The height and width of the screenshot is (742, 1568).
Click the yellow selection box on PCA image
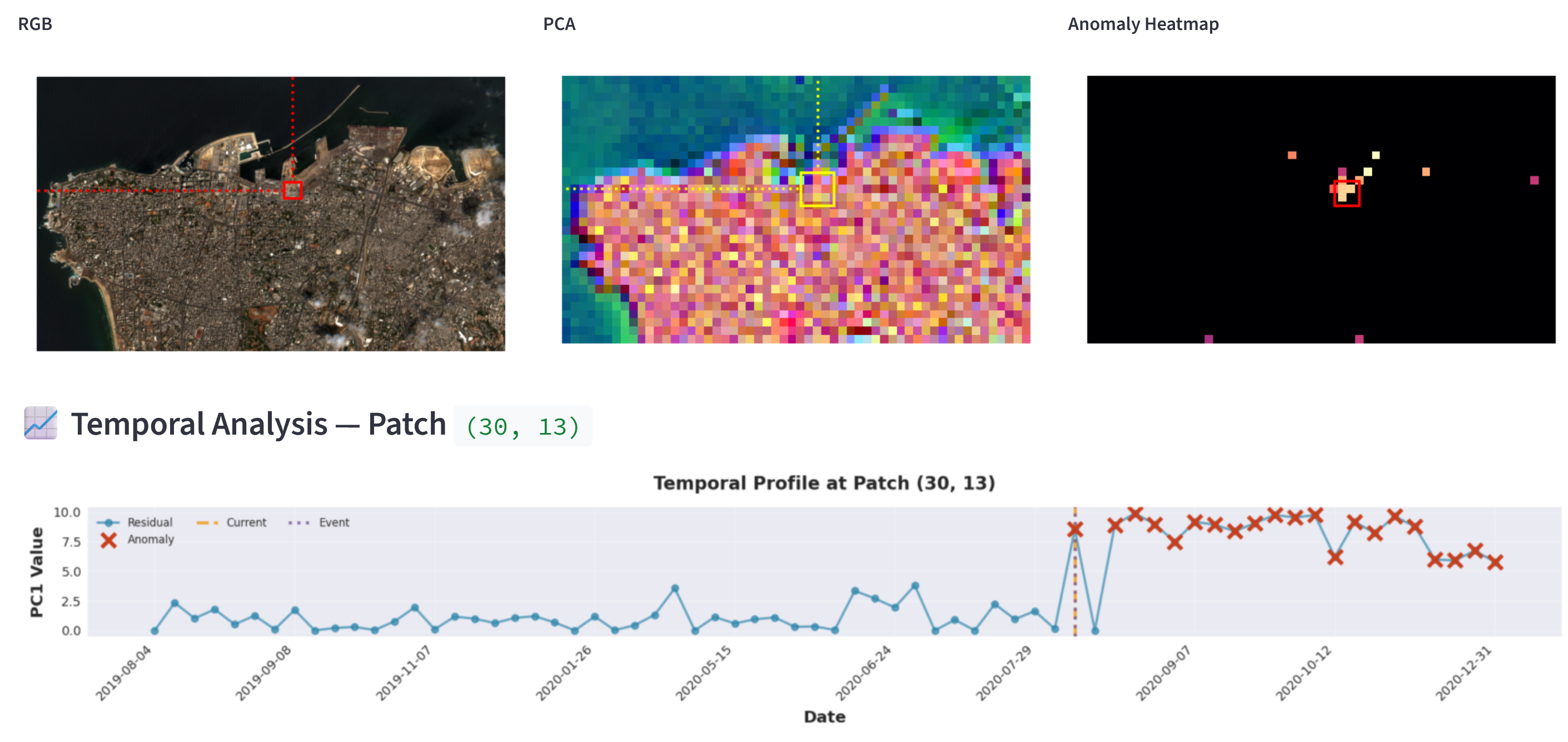click(x=817, y=190)
